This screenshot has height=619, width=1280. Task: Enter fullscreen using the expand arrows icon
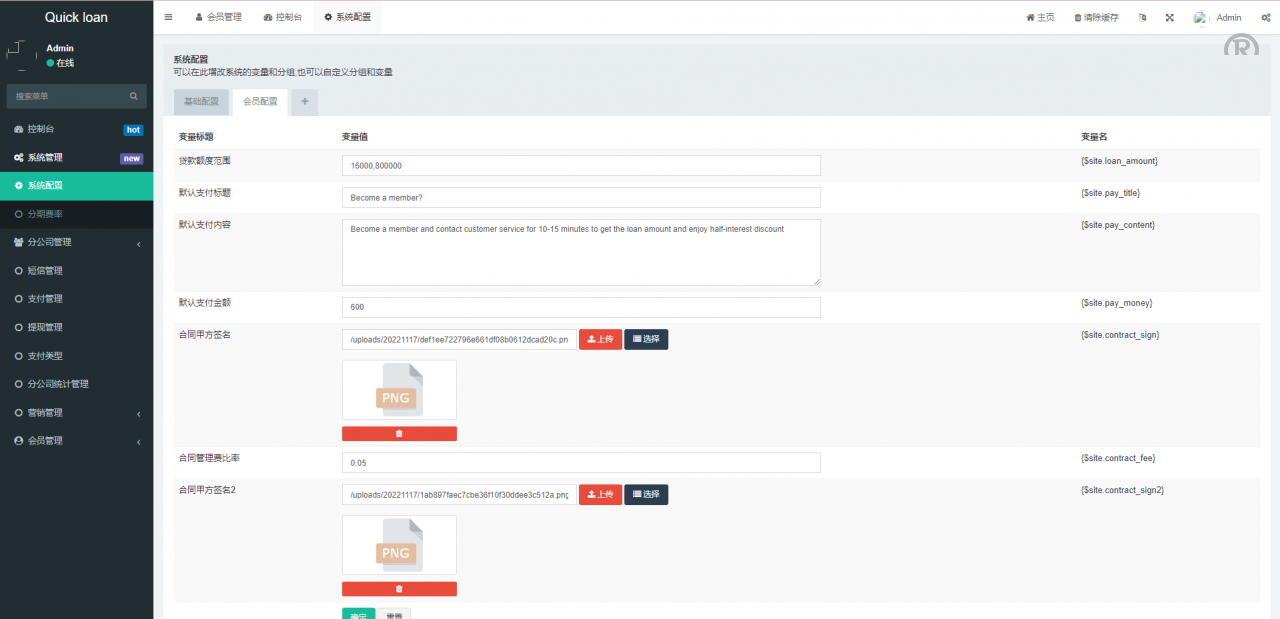click(1169, 17)
